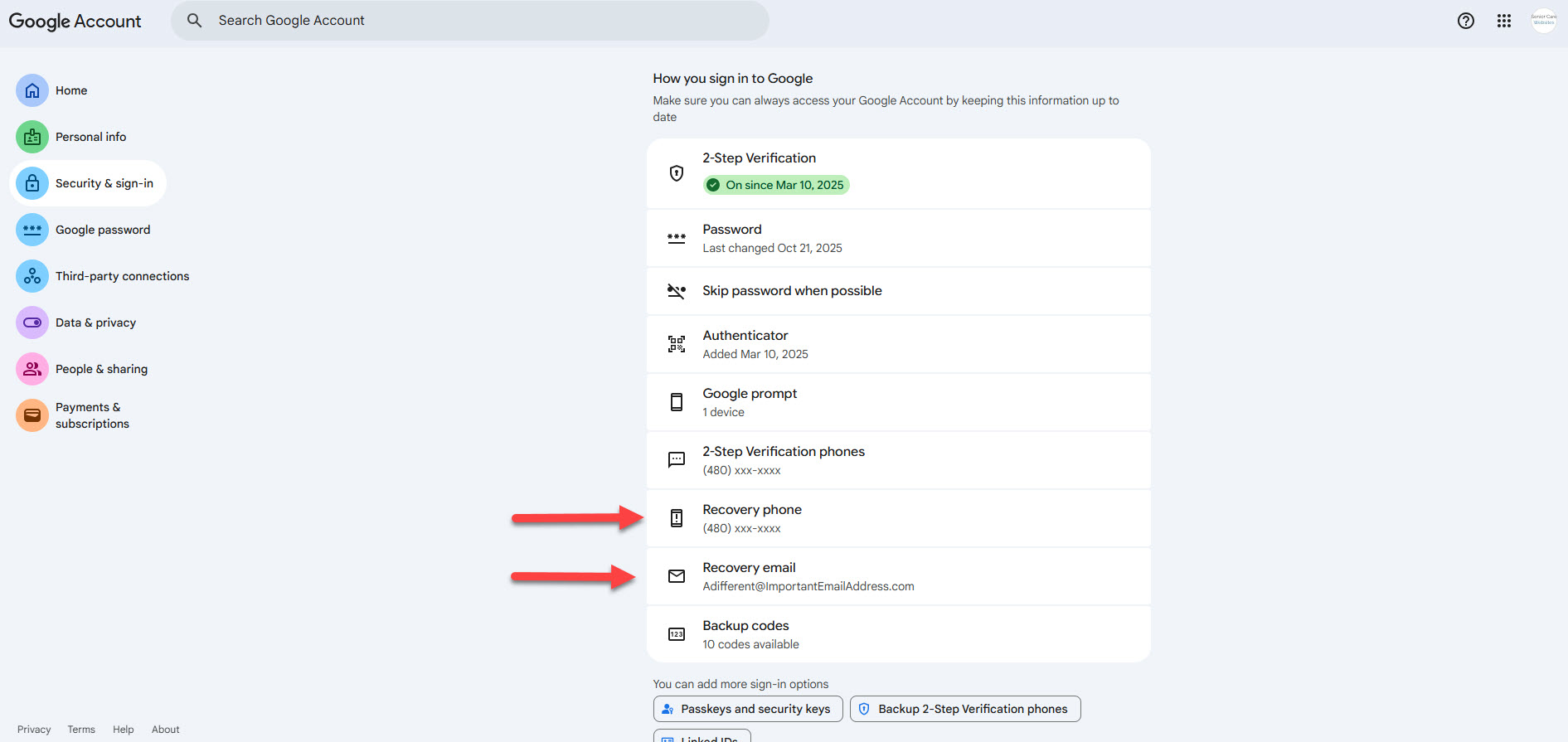Open Recovery phone settings
The image size is (1568, 742).
898,518
